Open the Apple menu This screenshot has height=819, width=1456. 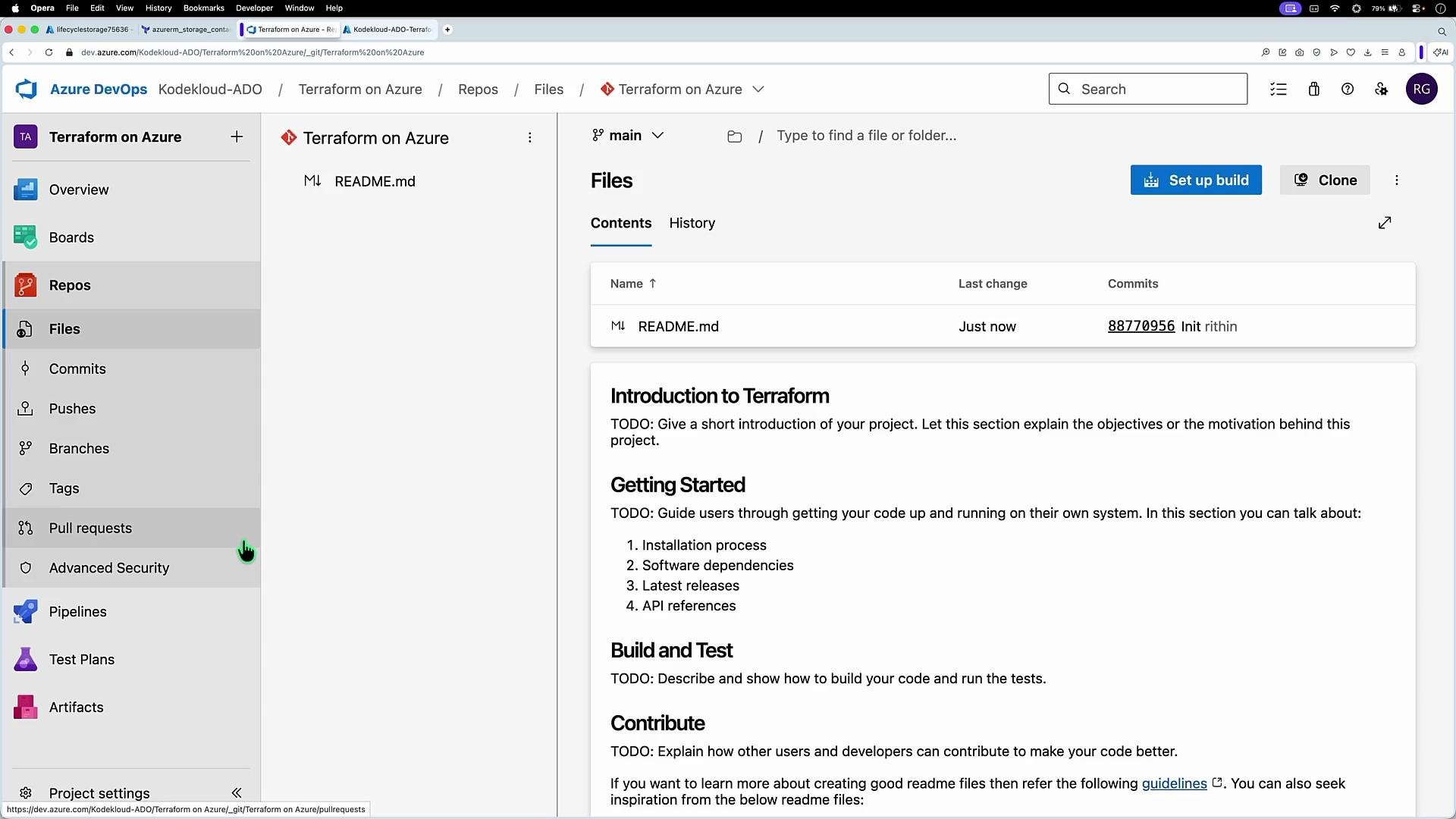(x=15, y=8)
